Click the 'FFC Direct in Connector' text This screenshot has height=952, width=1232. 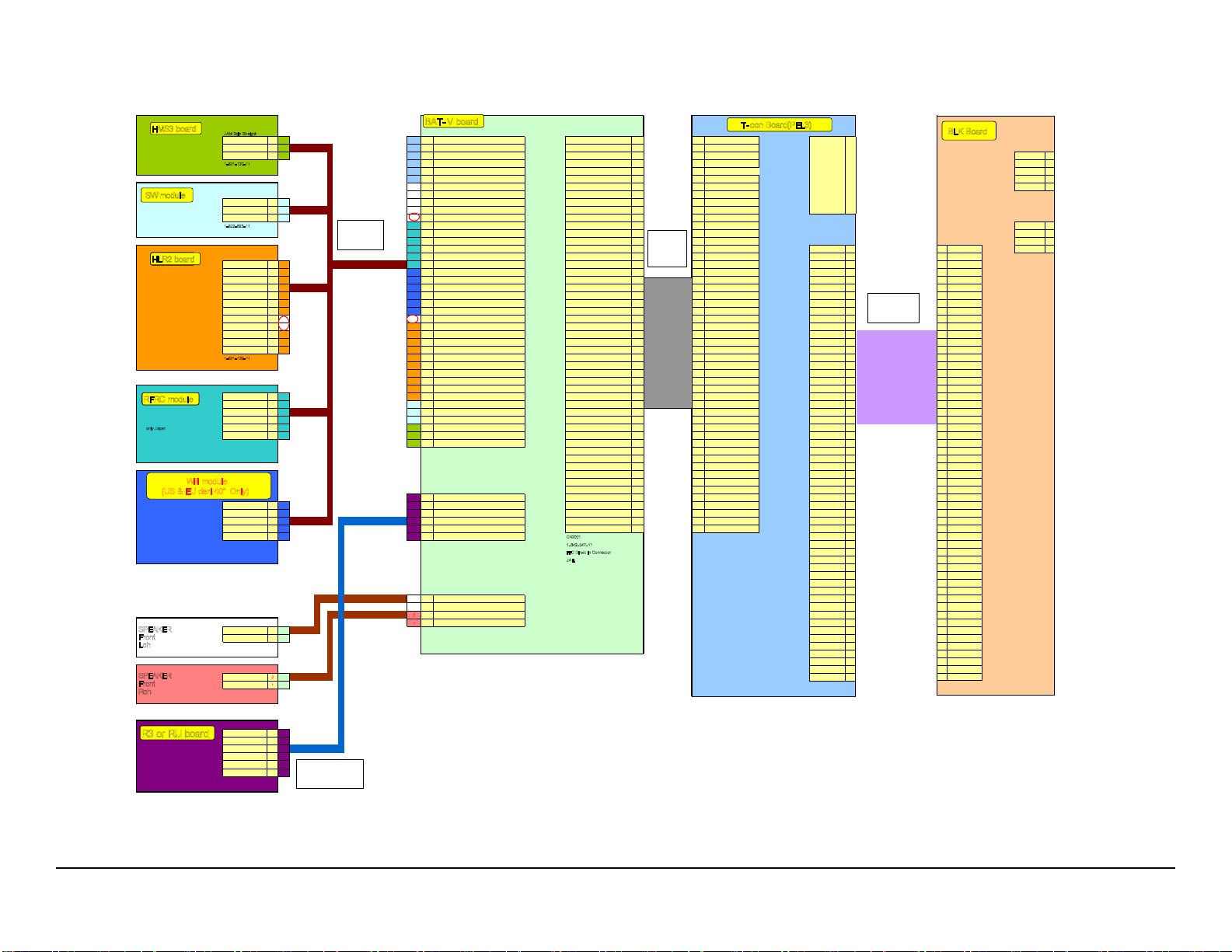pyautogui.click(x=588, y=553)
